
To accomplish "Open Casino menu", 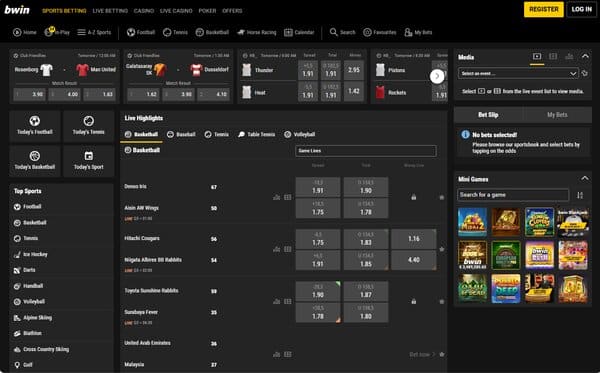I will 144,11.
